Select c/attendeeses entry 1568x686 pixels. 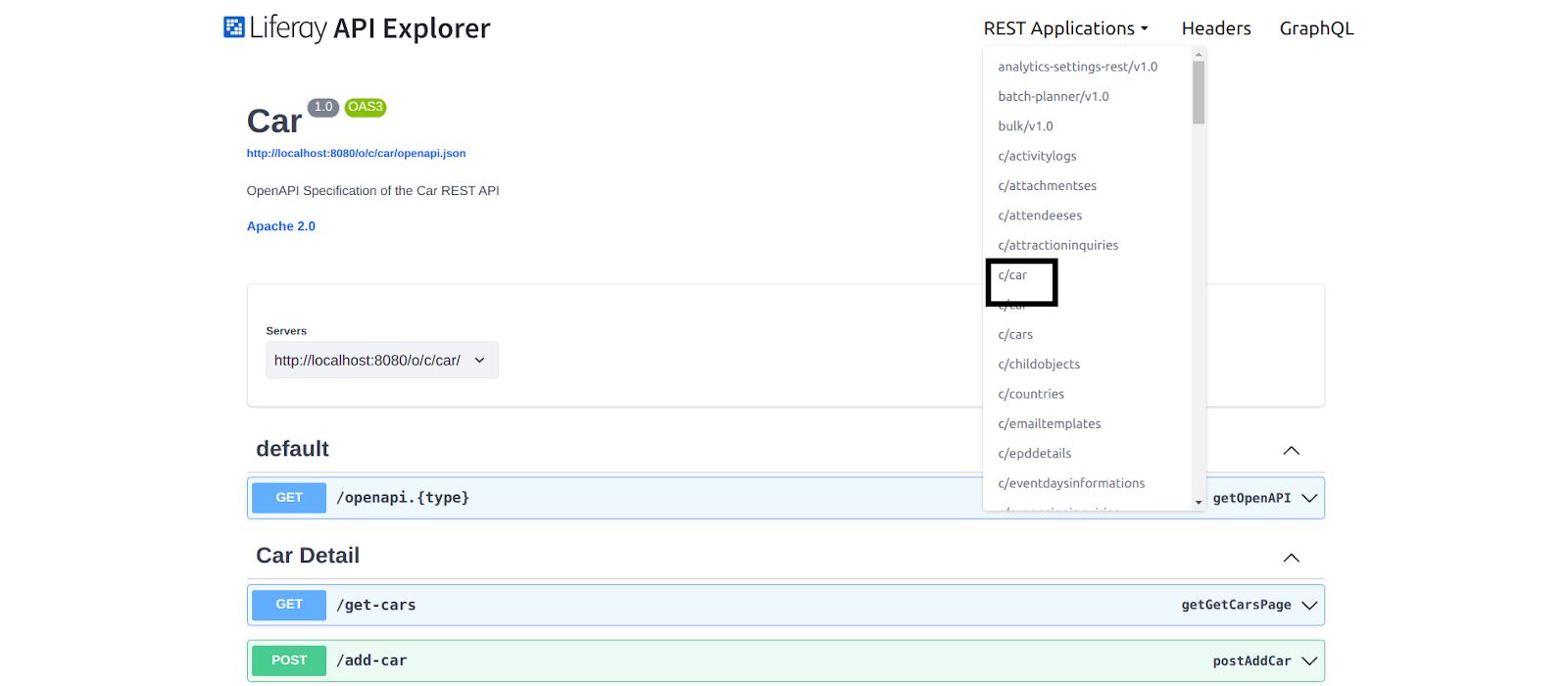tap(1040, 216)
